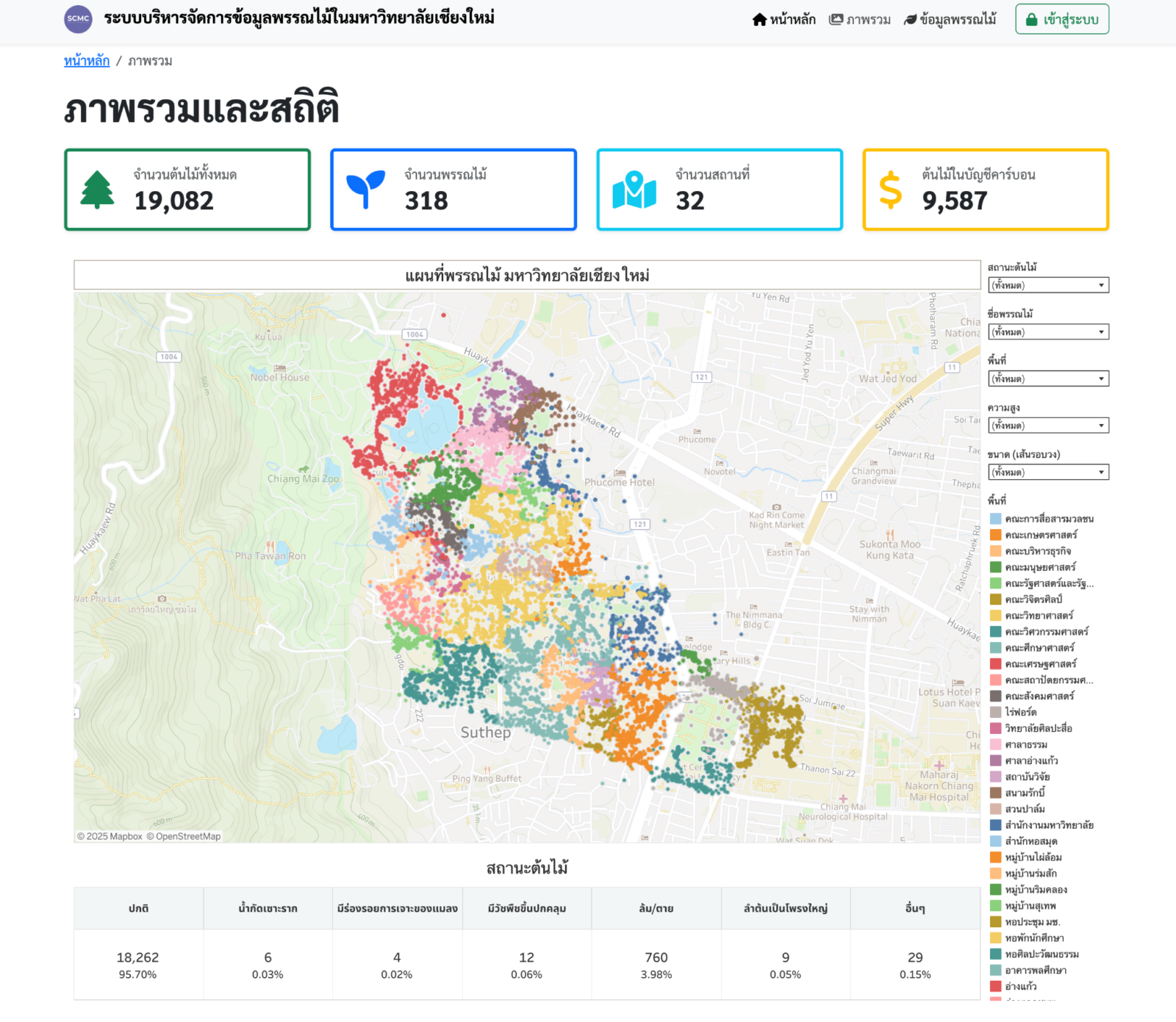Go to ข้อมูลพรรณไม้ in the top navigation
The width and height of the screenshot is (1176, 1022).
(958, 20)
